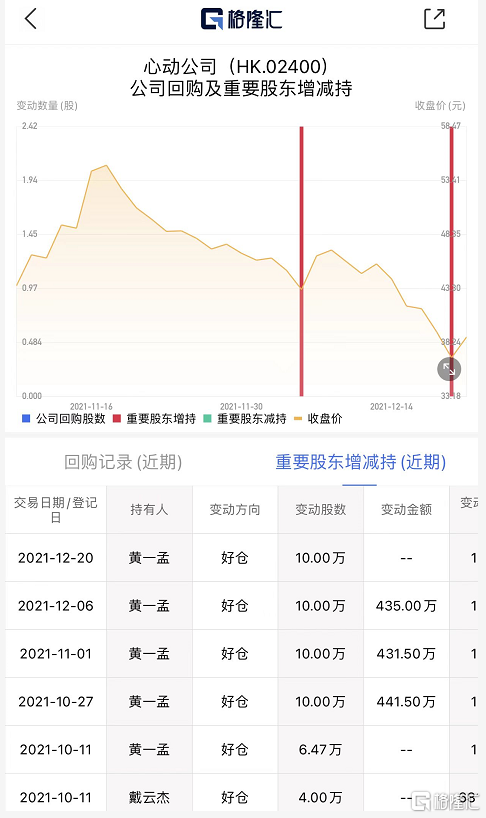The height and width of the screenshot is (818, 486).
Task: Click 10.00万 shares in the 2021-10-27 row
Action: pos(321,702)
